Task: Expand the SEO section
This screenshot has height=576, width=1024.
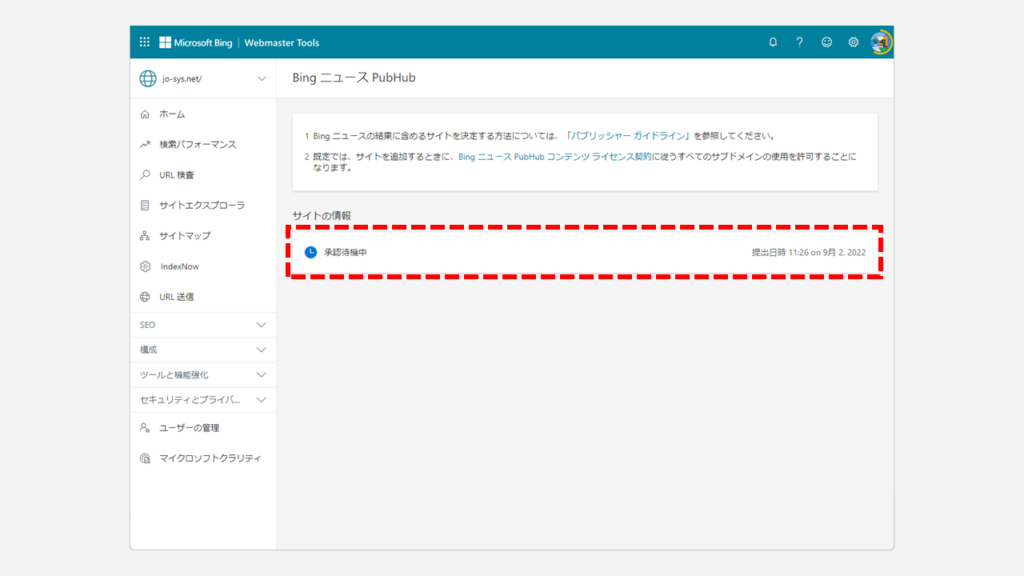Action: pos(203,325)
